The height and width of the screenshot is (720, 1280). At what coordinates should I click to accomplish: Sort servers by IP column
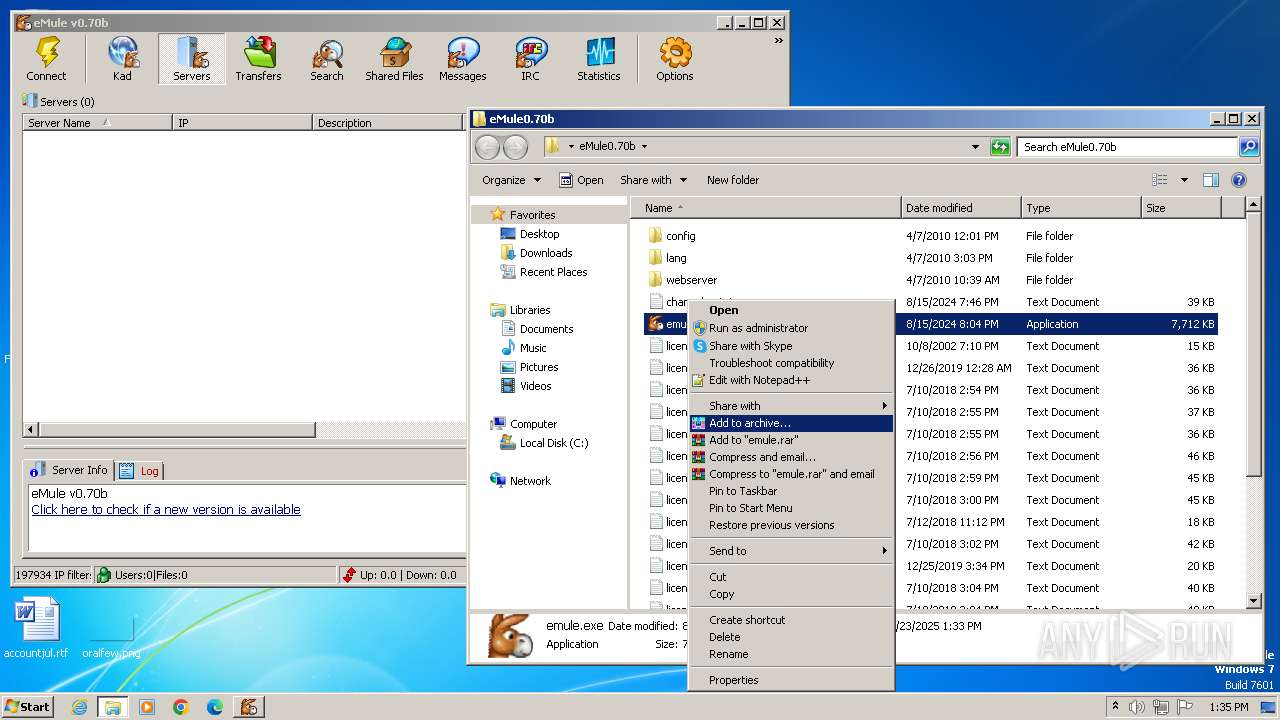tap(242, 123)
